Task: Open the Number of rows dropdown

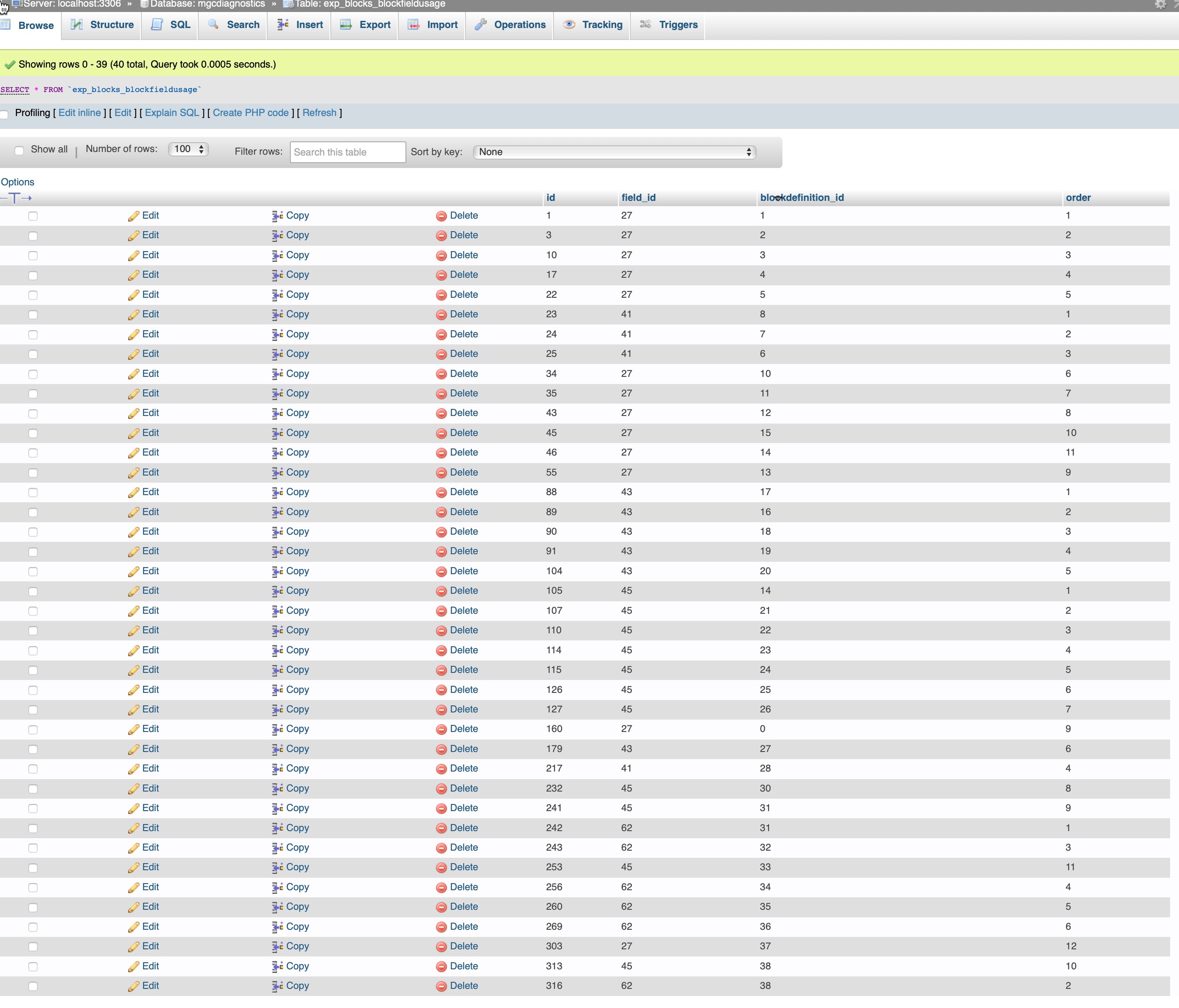Action: click(x=188, y=149)
